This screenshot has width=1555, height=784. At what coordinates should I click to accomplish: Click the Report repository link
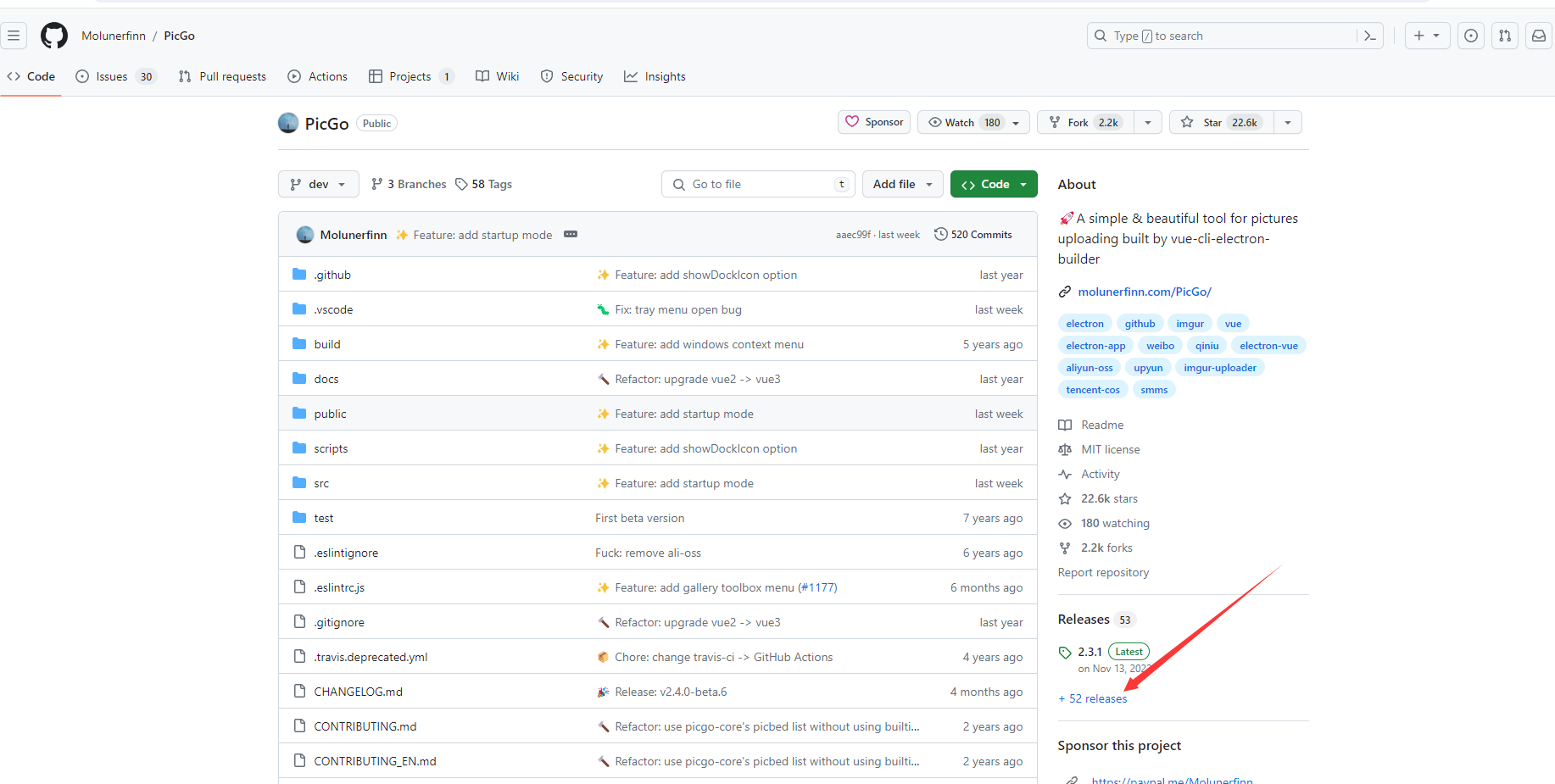coord(1103,572)
